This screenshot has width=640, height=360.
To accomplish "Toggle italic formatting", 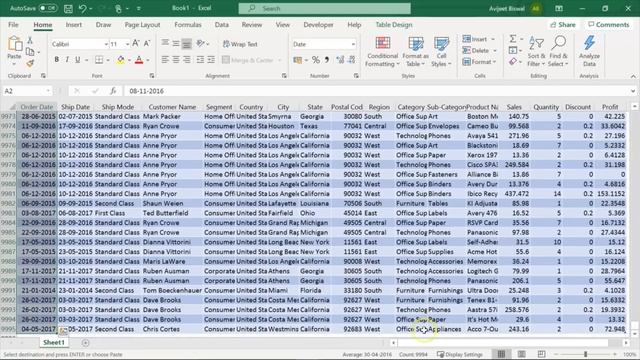I will (67, 60).
